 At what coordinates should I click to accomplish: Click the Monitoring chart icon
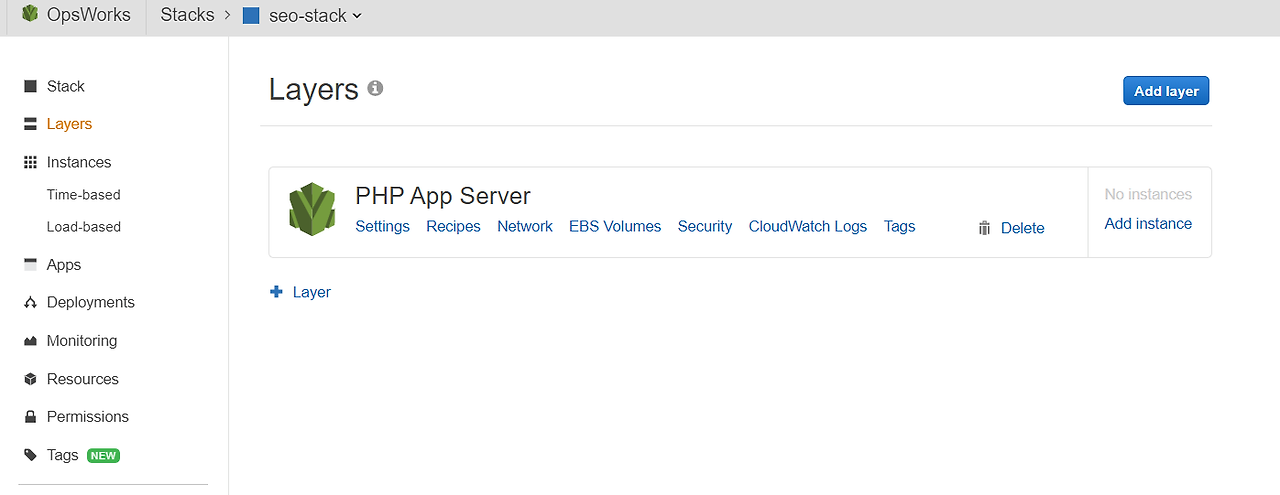[x=30, y=341]
